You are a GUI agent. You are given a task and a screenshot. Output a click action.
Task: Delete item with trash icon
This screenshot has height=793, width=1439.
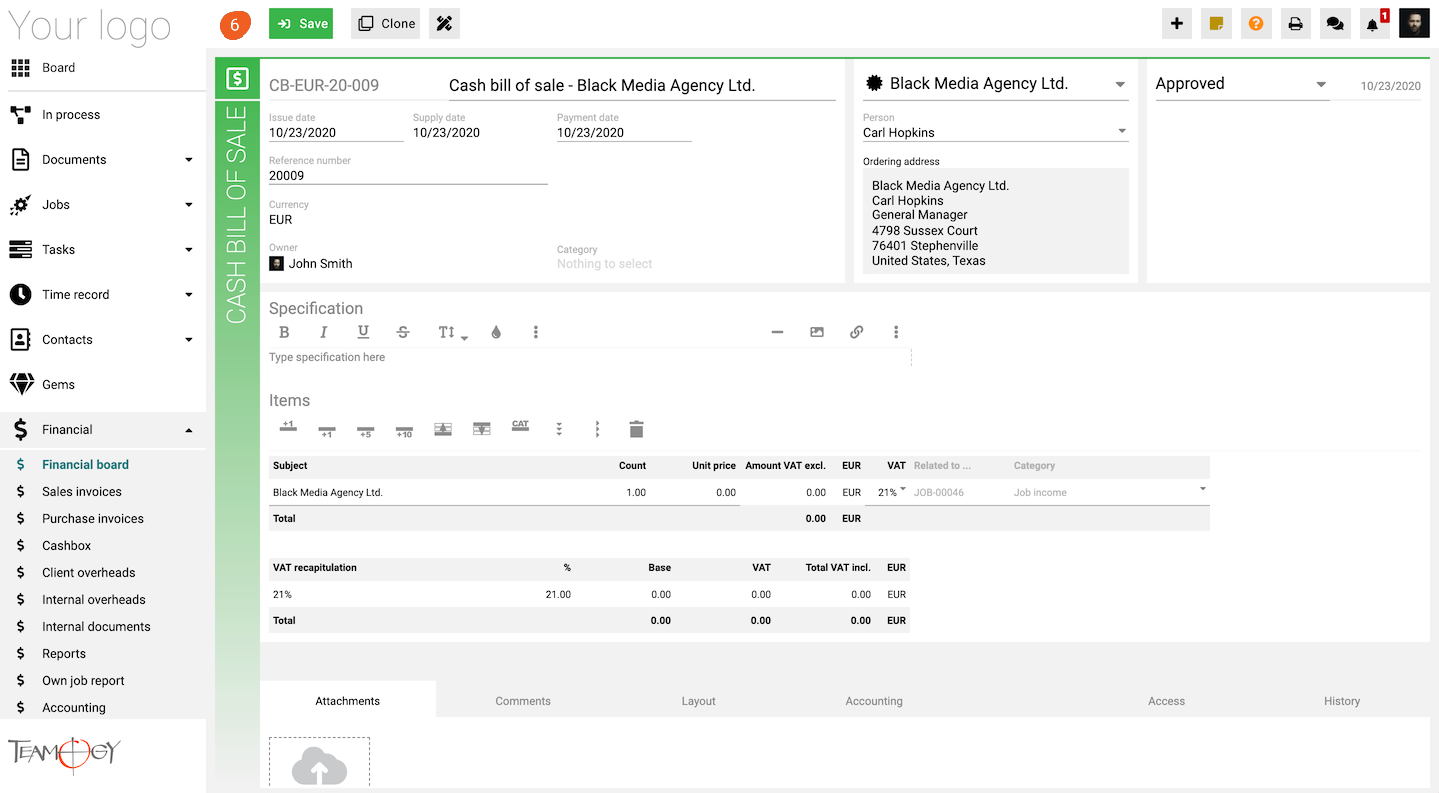pyautogui.click(x=636, y=429)
